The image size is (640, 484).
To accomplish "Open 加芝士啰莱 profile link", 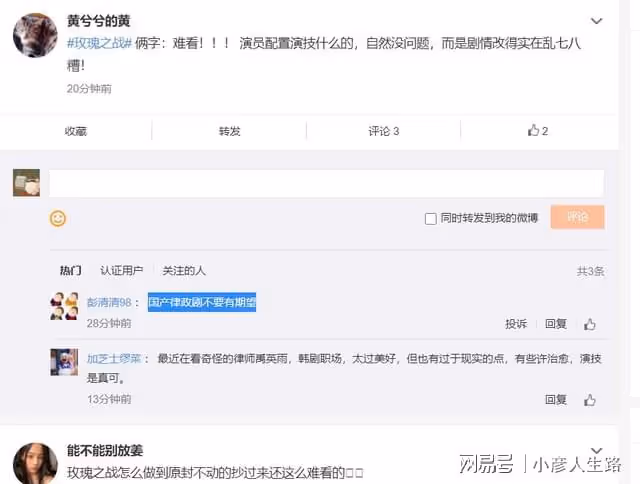I will click(114, 359).
